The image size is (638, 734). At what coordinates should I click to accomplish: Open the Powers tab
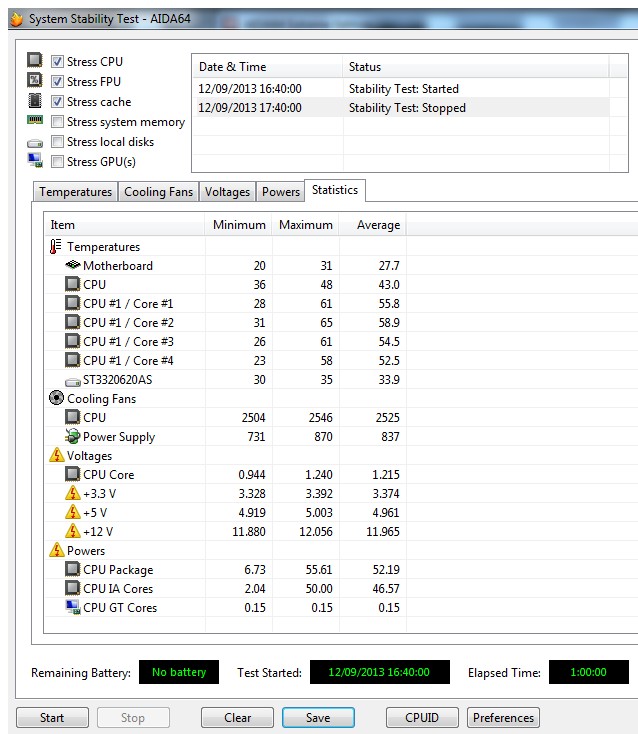click(280, 192)
